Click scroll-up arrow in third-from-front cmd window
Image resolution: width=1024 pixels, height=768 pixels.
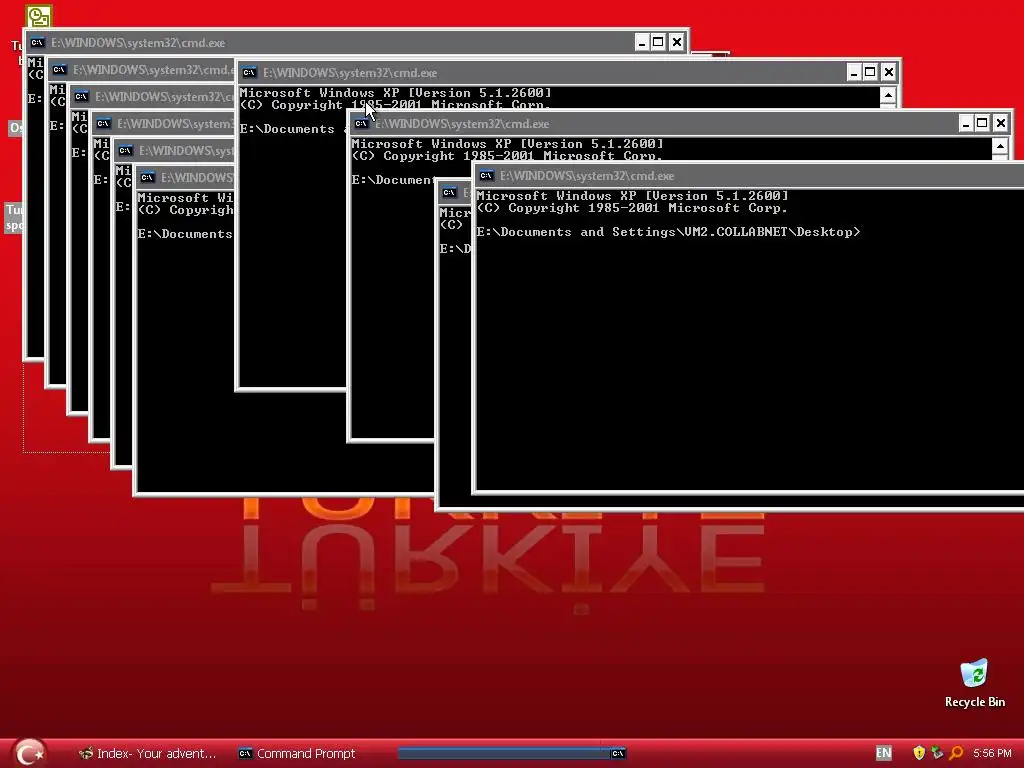1000,146
